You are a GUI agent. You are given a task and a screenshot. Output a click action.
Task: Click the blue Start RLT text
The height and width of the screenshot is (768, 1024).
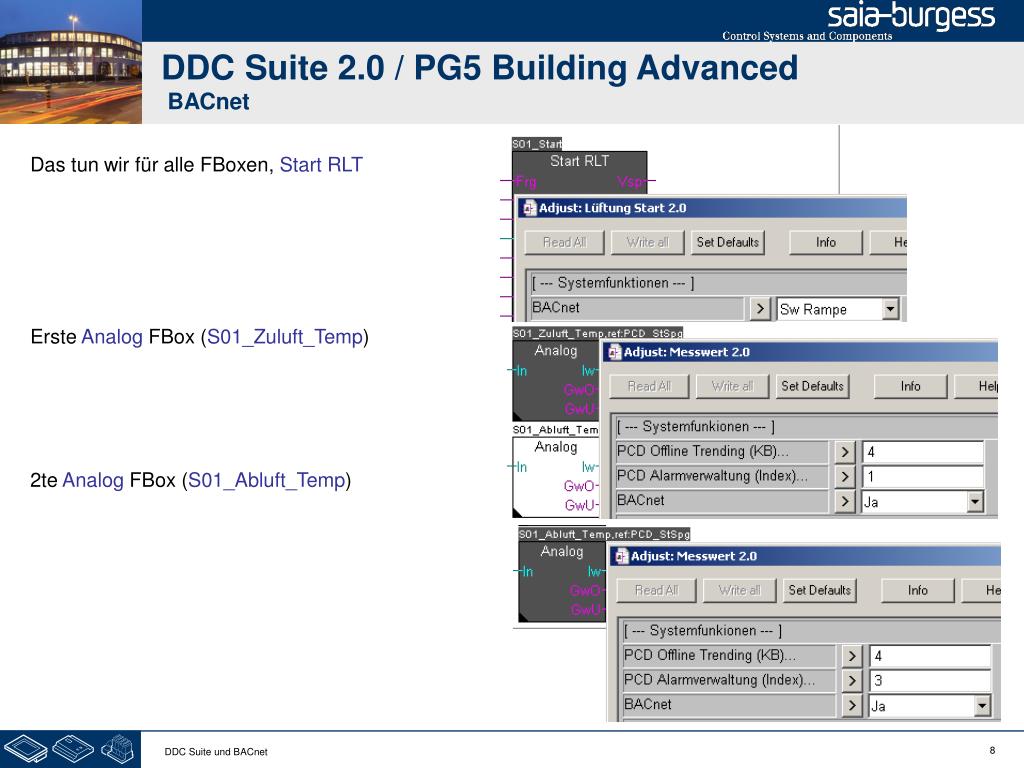pyautogui.click(x=321, y=165)
